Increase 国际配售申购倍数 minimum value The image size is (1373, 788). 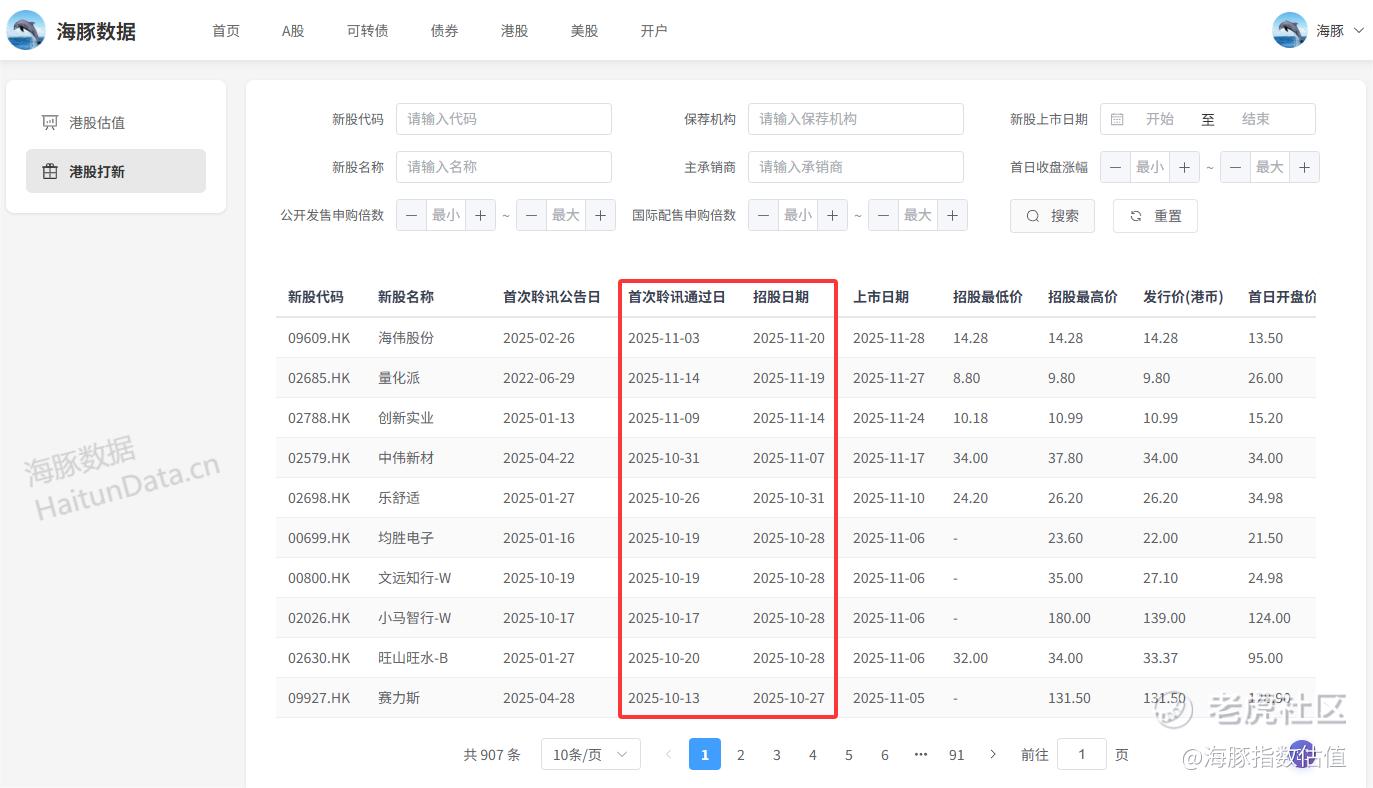coord(832,215)
